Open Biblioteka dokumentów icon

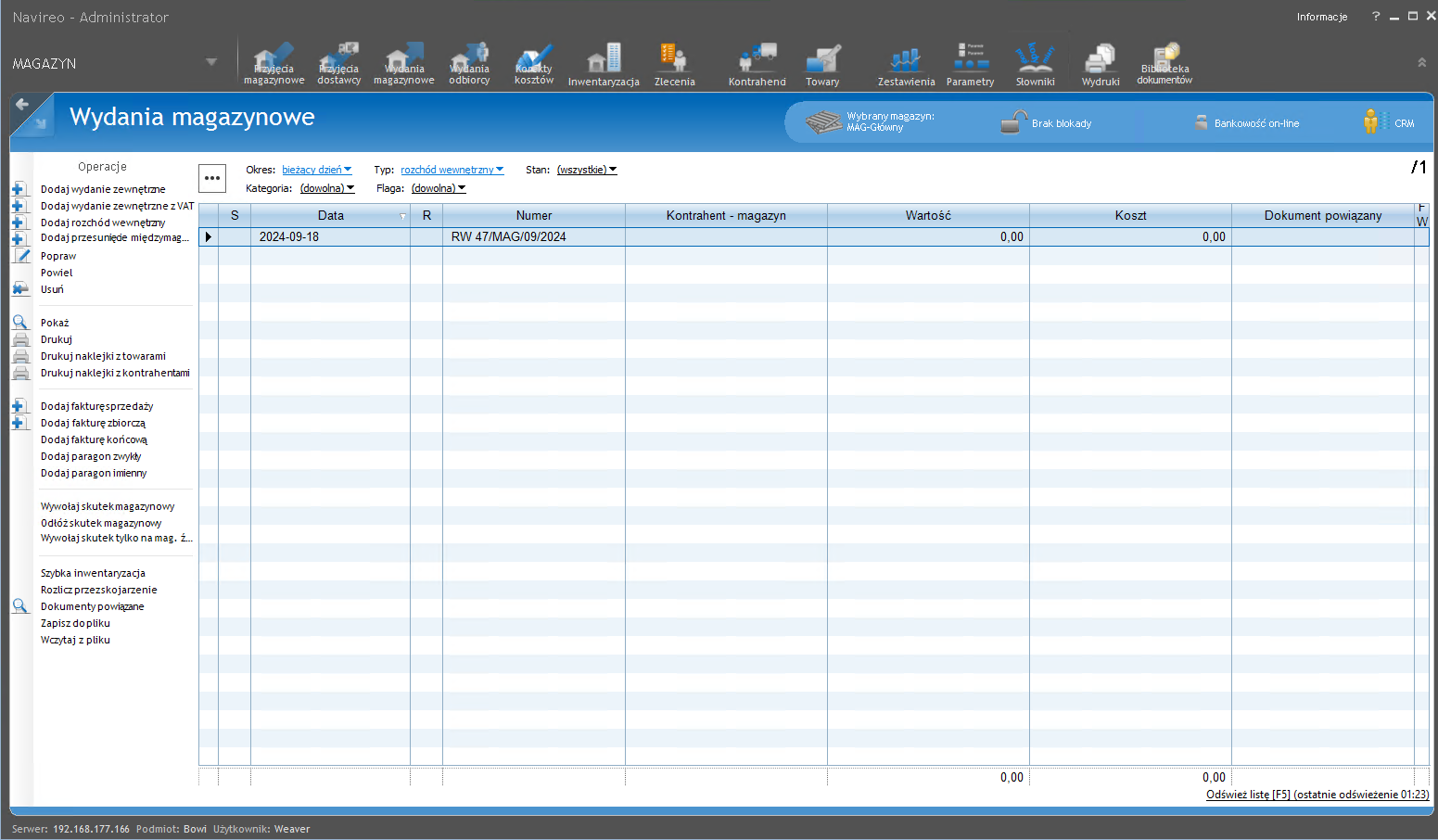pos(1164,64)
